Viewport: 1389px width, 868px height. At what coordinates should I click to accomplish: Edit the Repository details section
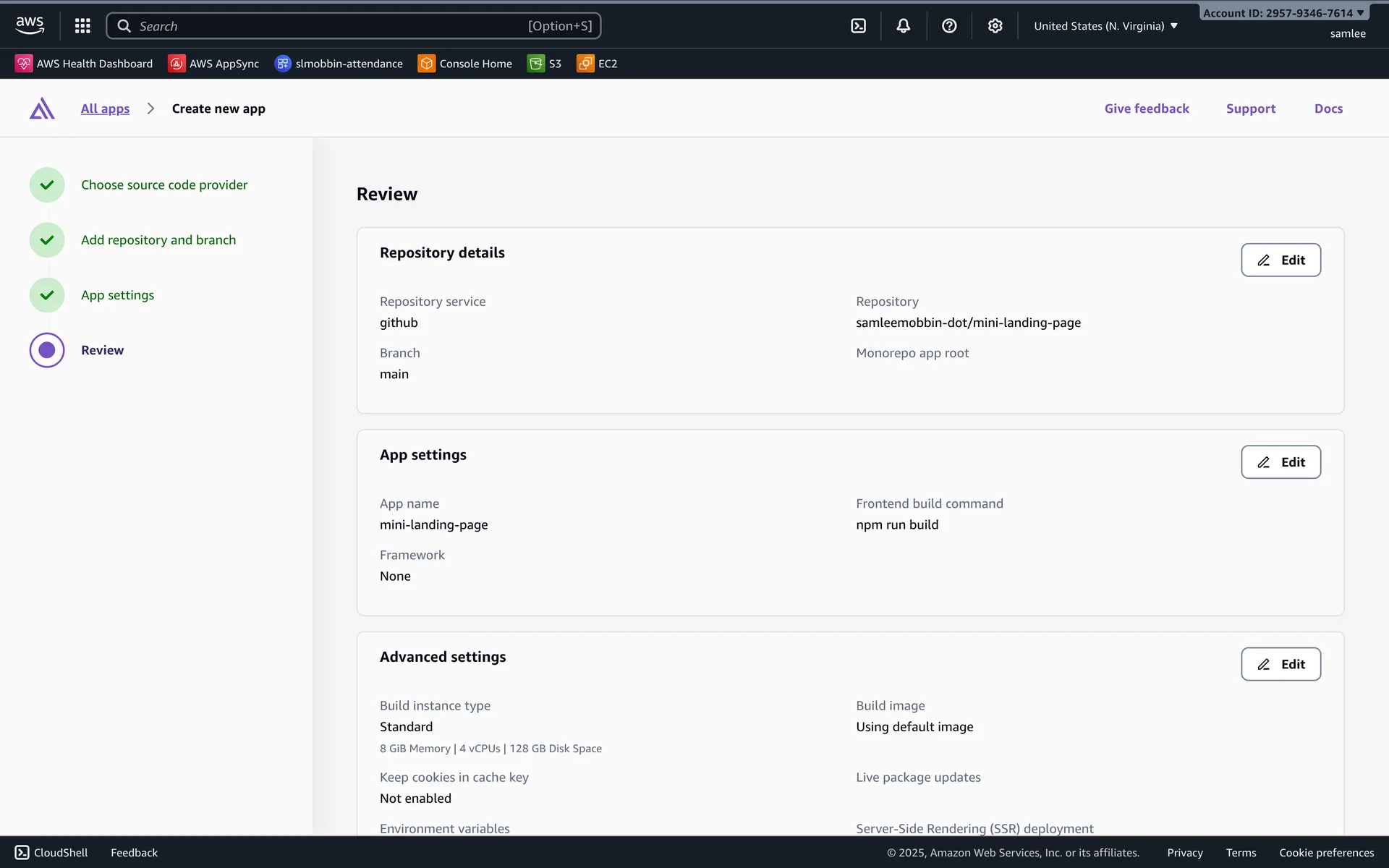(1280, 260)
